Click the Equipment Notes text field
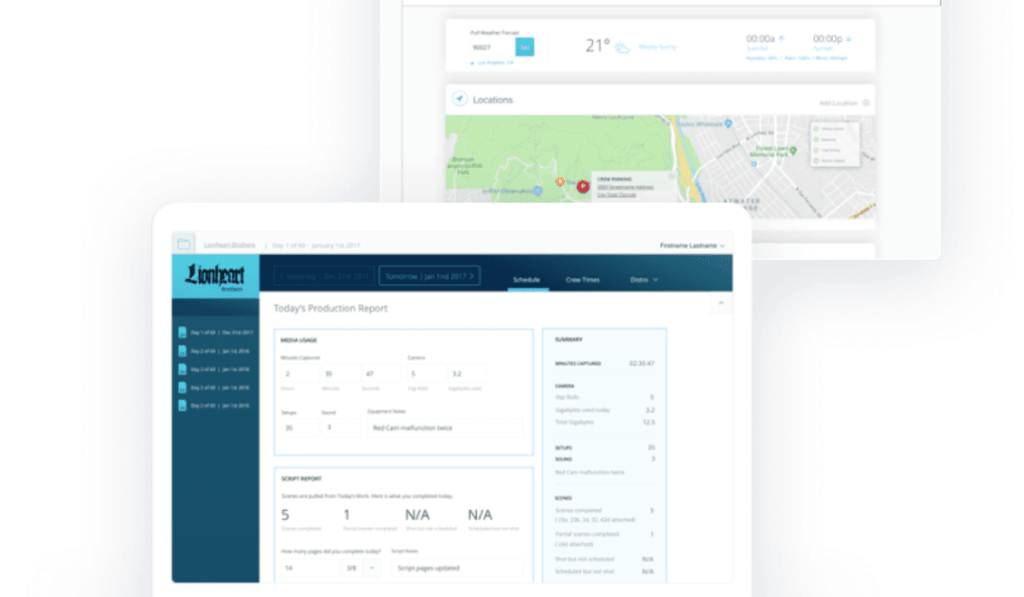1024x597 pixels. click(445, 428)
